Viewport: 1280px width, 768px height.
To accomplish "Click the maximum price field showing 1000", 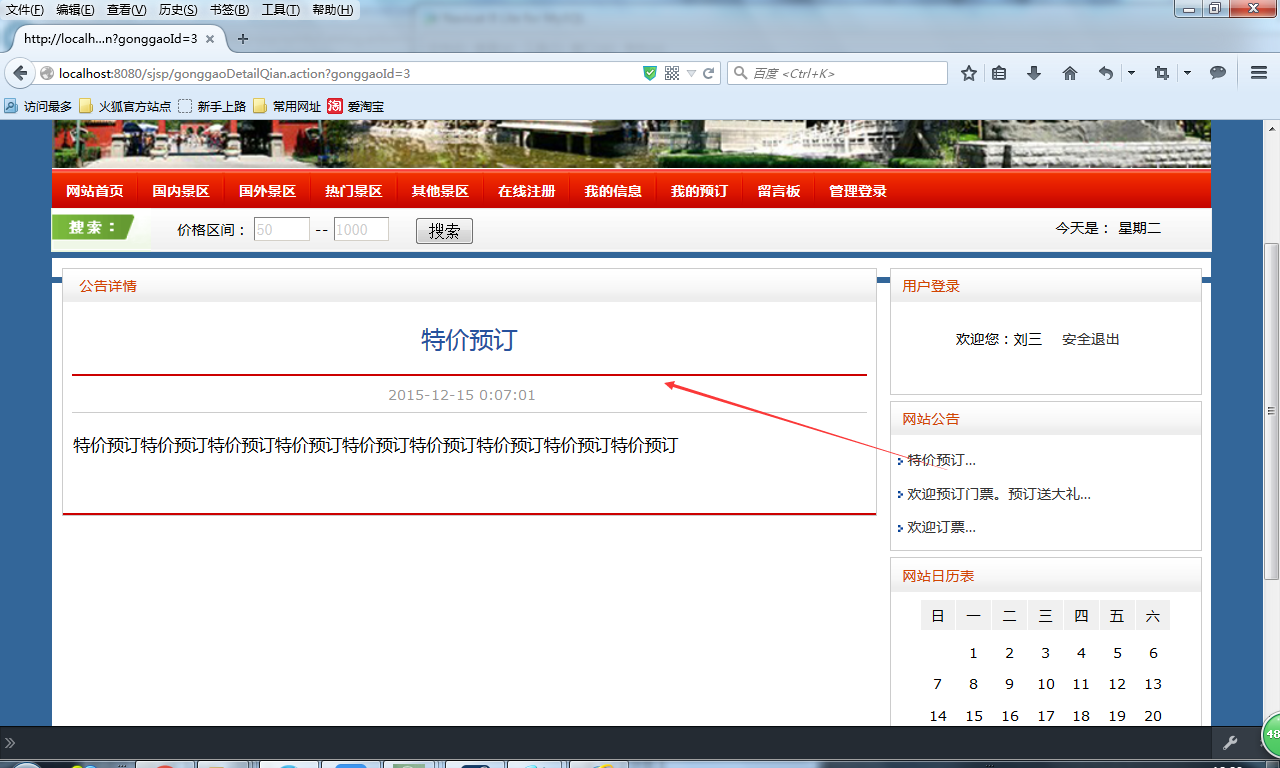I will click(x=361, y=229).
